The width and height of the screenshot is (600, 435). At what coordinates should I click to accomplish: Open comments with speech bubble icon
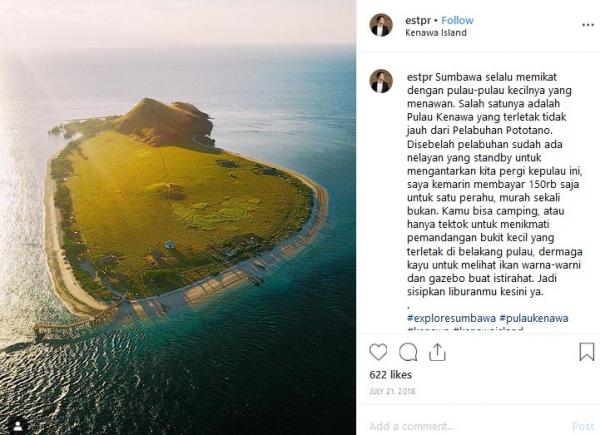[x=408, y=352]
